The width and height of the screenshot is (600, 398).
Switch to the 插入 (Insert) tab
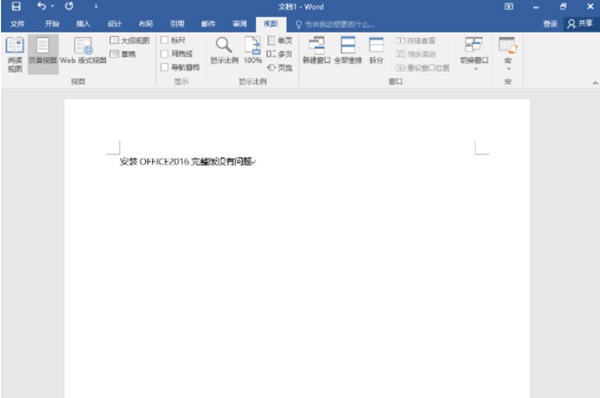[83, 24]
